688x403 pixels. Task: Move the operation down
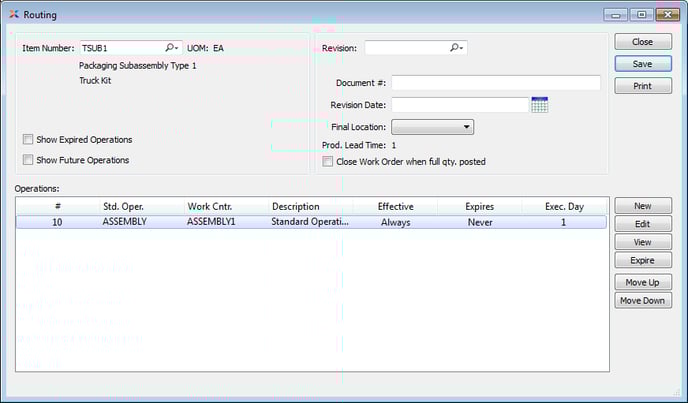[x=642, y=301]
